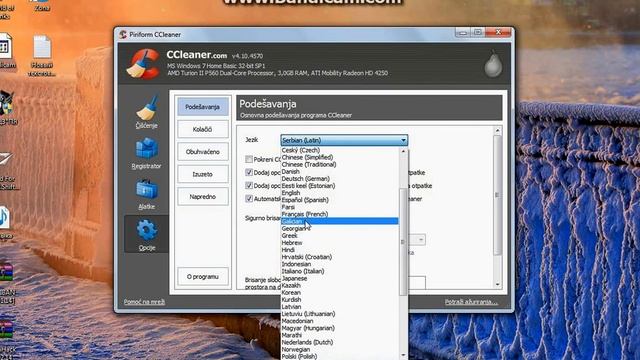
Task: Open the Čišćenje cleaner section
Action: [147, 112]
